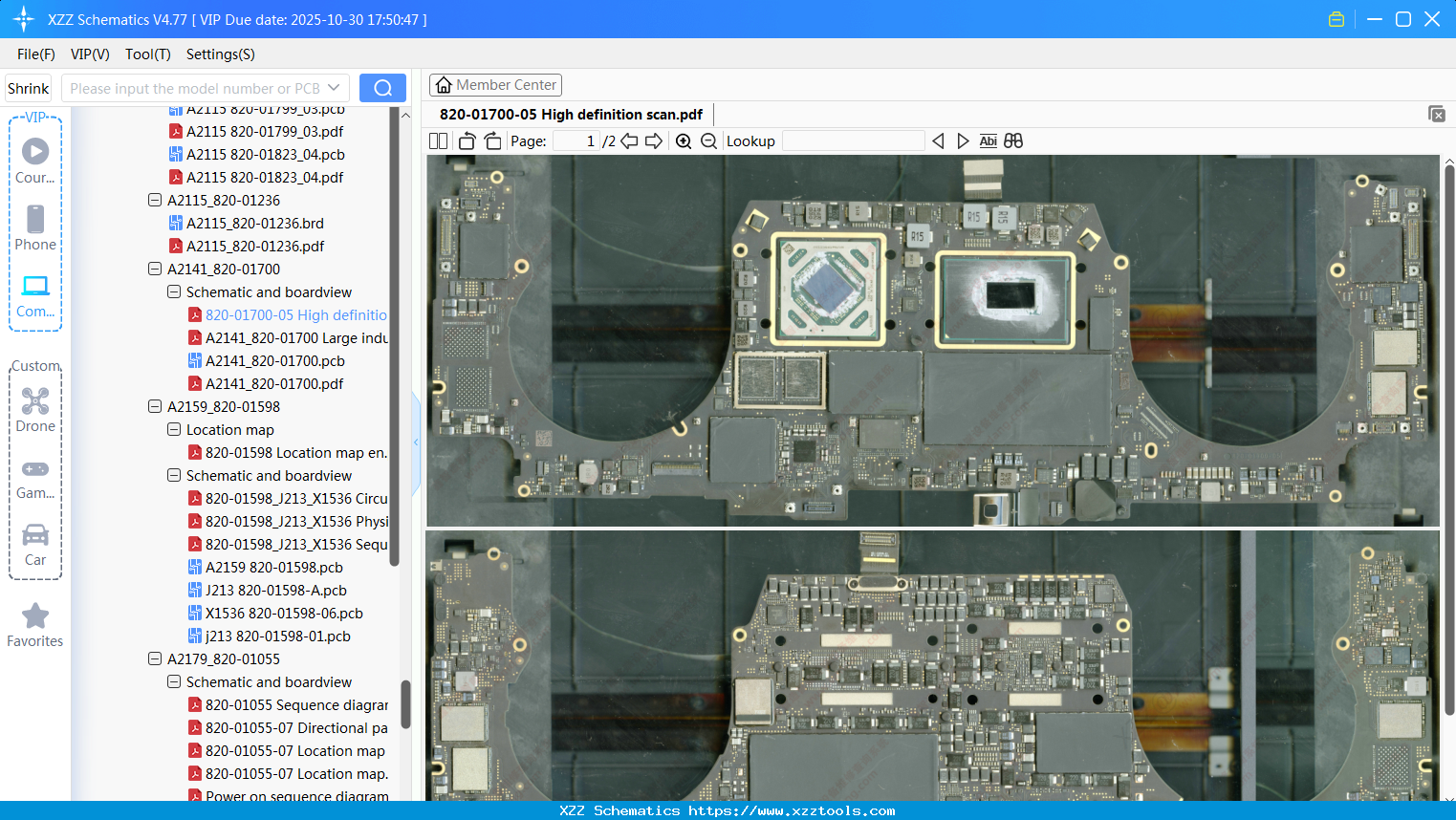The image size is (1456, 820).
Task: Go to the next PDF page arrow
Action: (654, 141)
